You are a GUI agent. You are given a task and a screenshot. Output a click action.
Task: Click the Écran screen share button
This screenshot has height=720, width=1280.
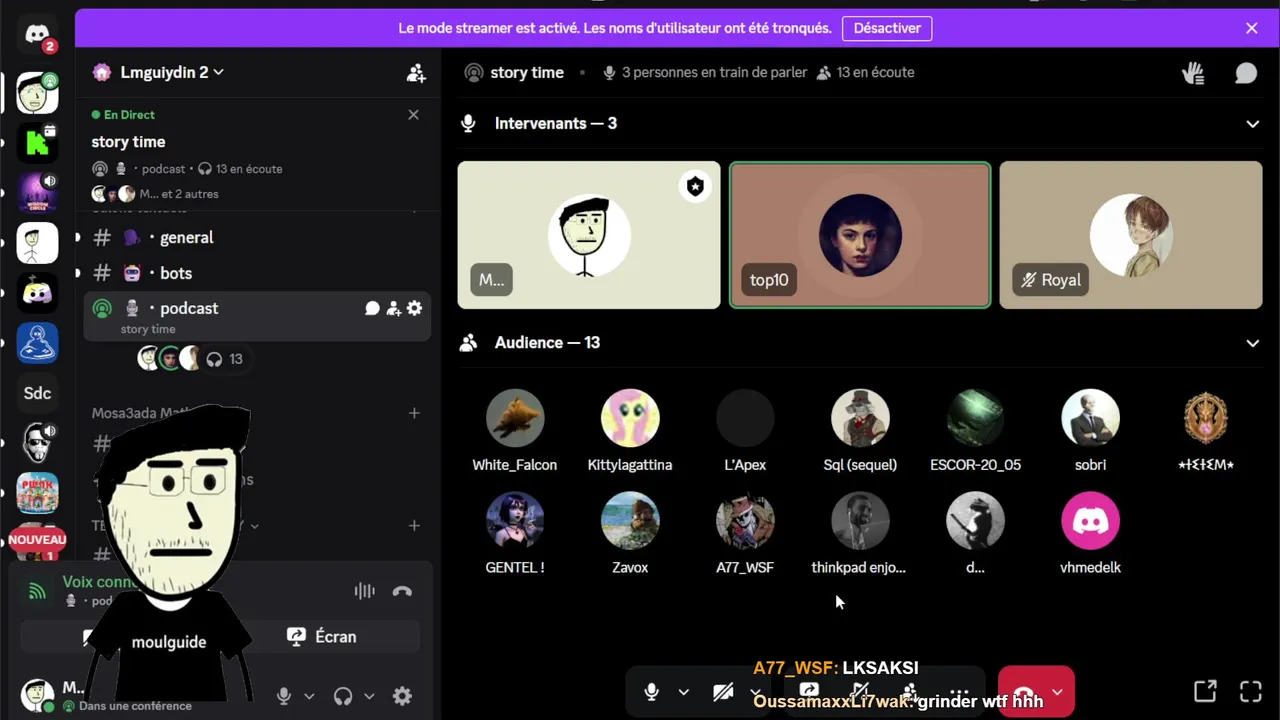point(322,637)
